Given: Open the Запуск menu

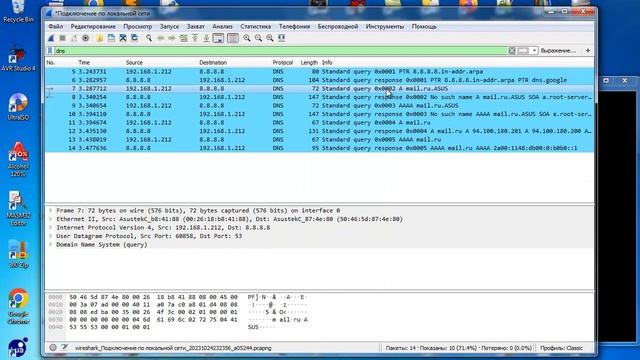Looking at the screenshot, I should point(169,27).
